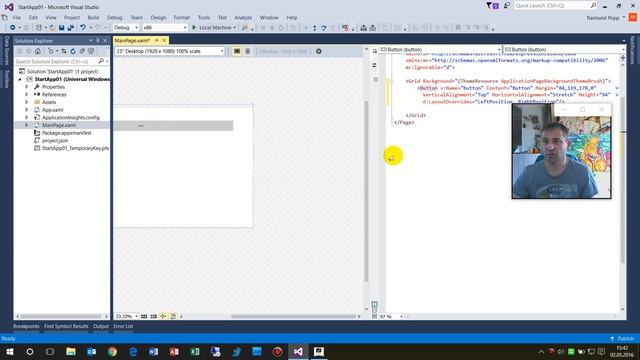Image resolution: width=640 pixels, height=360 pixels.
Task: Click the Sync with Active Document icon
Action: (64, 51)
